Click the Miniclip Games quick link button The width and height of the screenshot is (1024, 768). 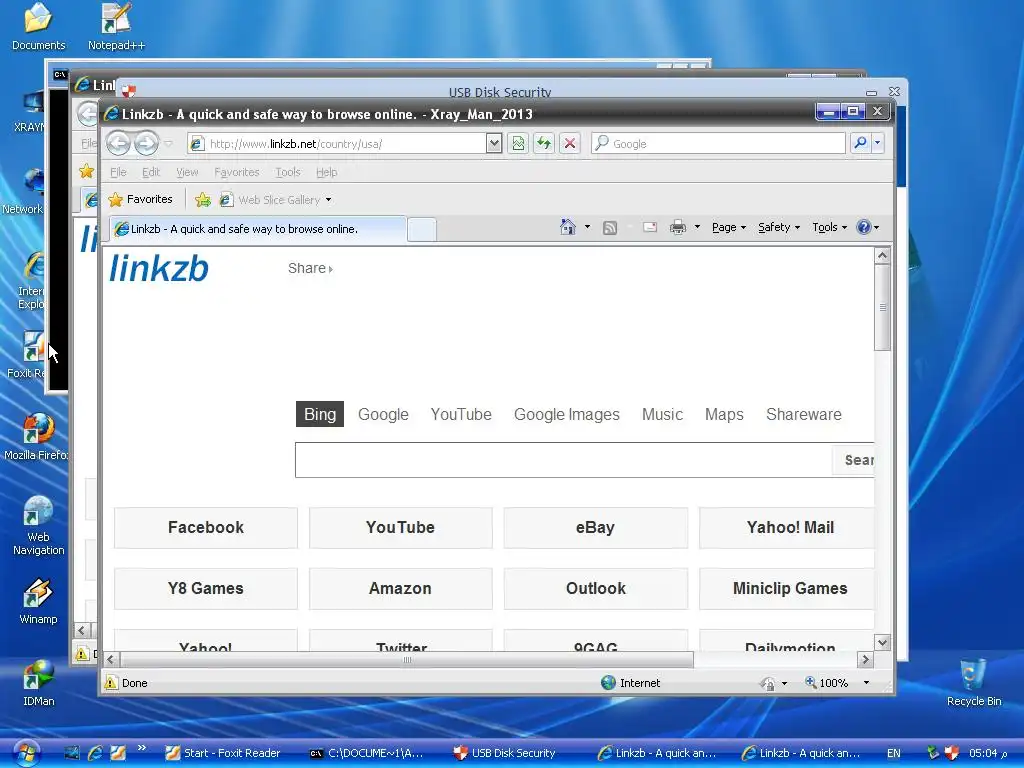(x=787, y=588)
